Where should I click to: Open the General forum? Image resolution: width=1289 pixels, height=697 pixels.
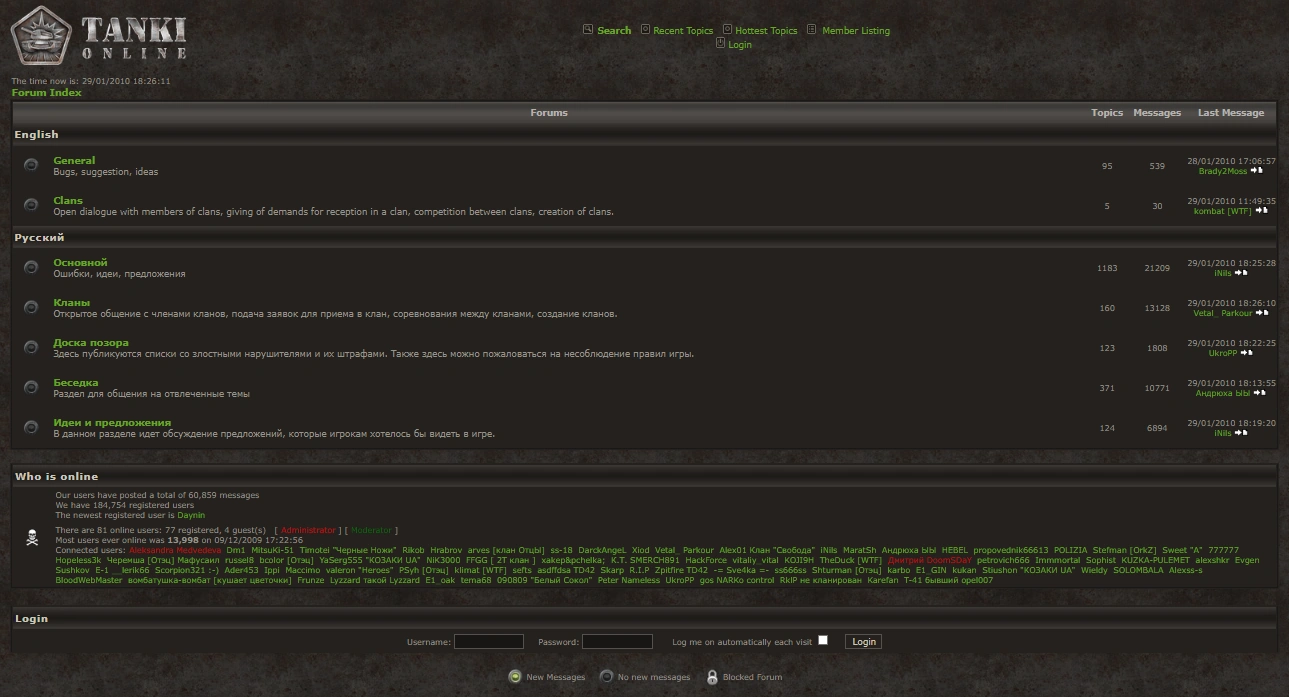74,160
